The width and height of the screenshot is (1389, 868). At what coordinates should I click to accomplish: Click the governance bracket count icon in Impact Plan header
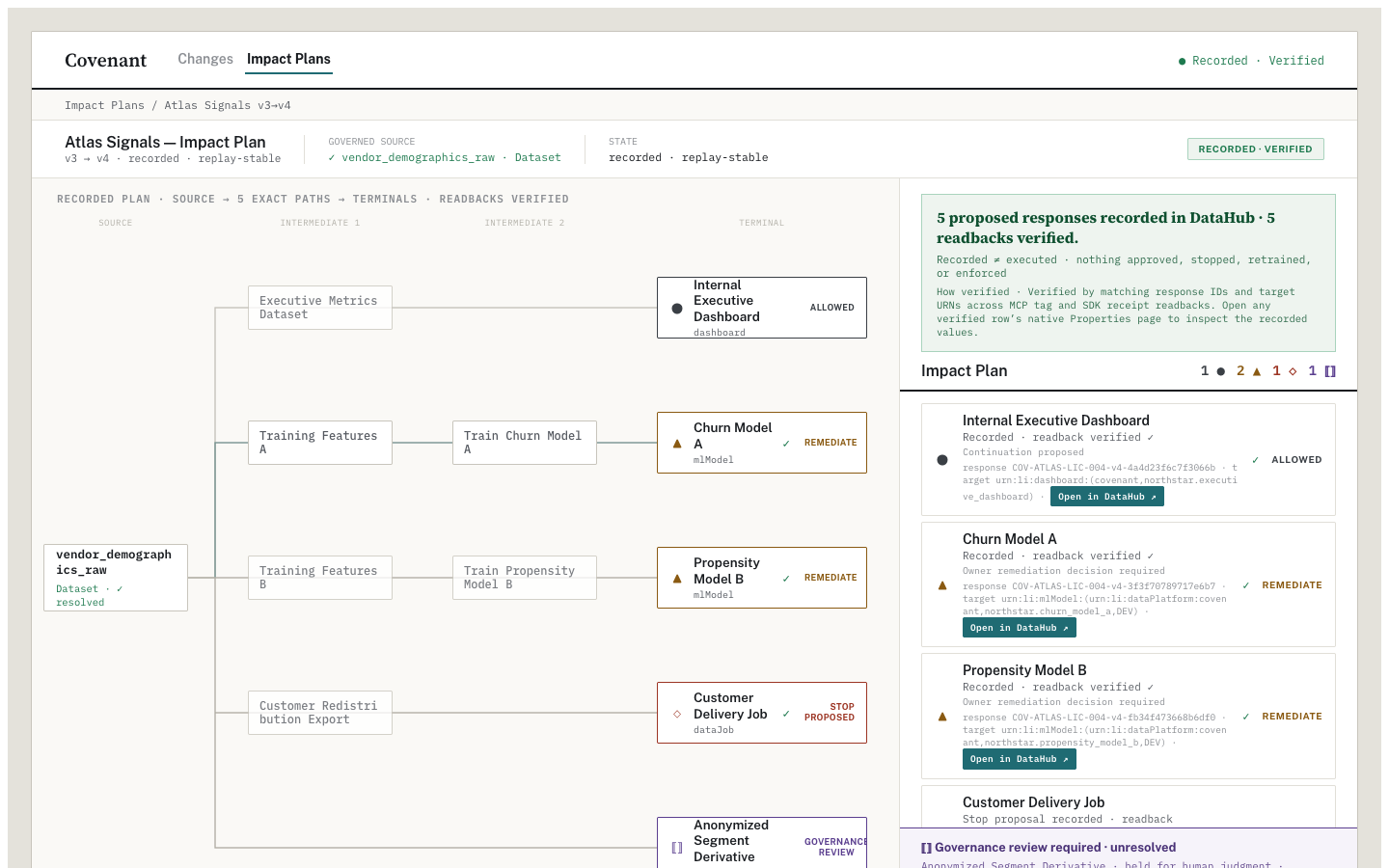click(1330, 371)
